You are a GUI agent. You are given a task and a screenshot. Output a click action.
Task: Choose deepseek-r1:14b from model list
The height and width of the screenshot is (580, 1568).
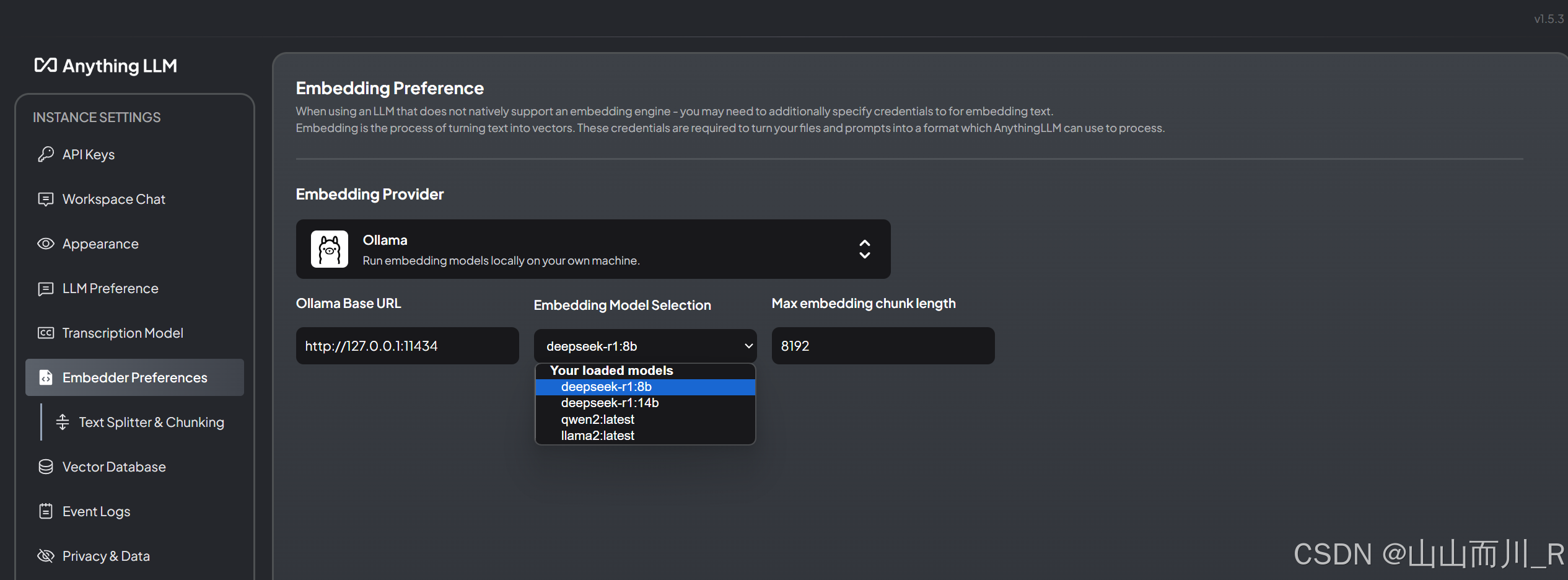click(x=646, y=403)
